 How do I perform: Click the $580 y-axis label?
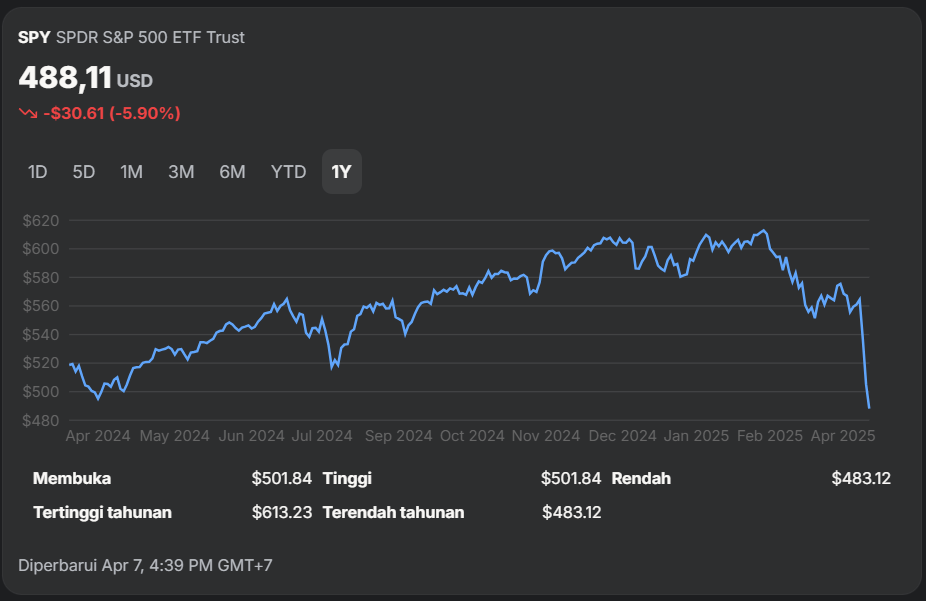[x=41, y=277]
